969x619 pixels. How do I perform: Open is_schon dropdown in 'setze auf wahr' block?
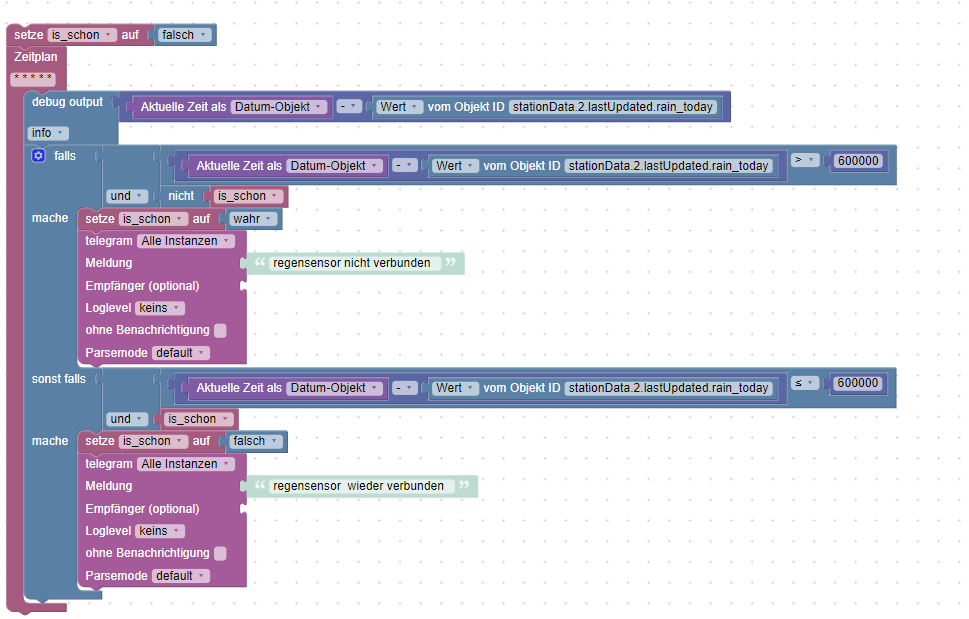[153, 219]
